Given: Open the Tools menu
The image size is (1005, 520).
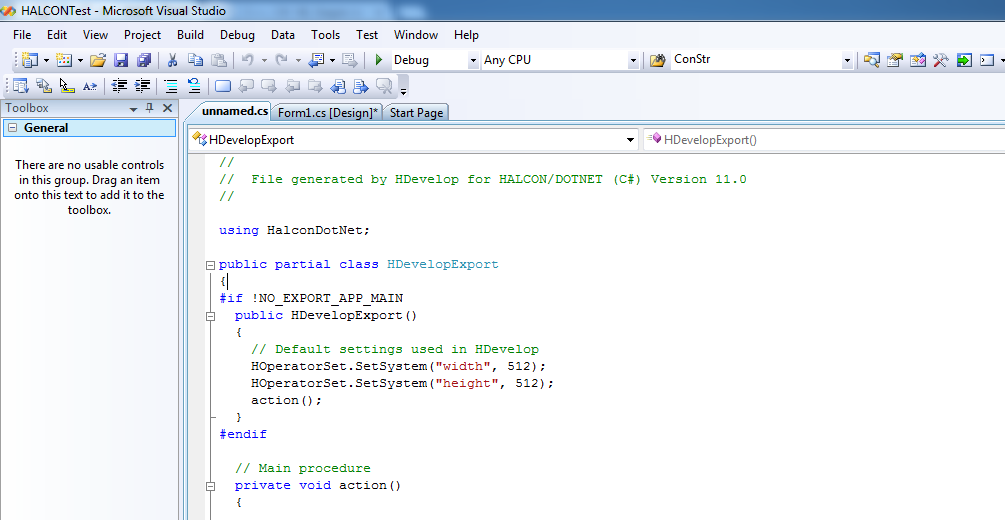Looking at the screenshot, I should pos(326,35).
